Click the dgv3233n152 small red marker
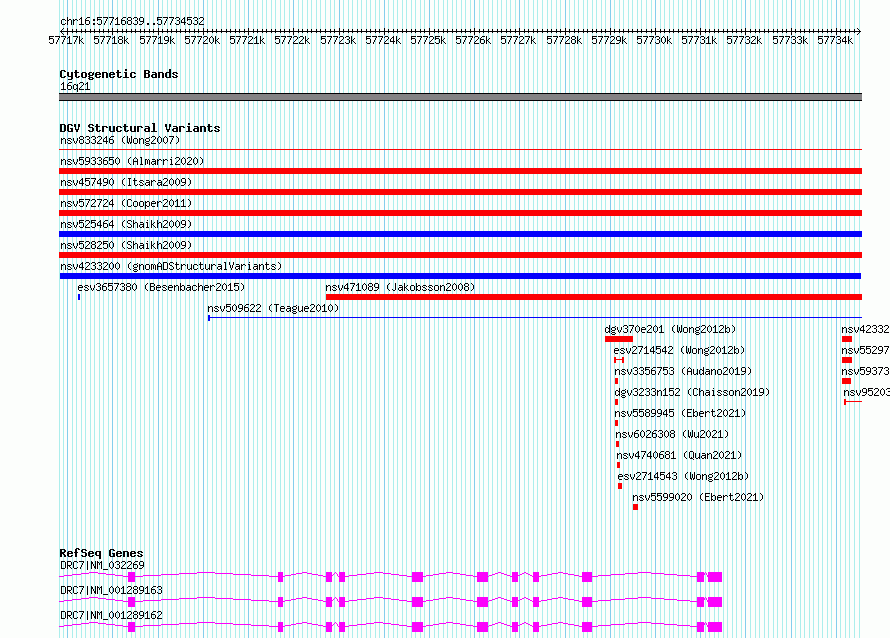The height and width of the screenshot is (638, 890). click(616, 402)
